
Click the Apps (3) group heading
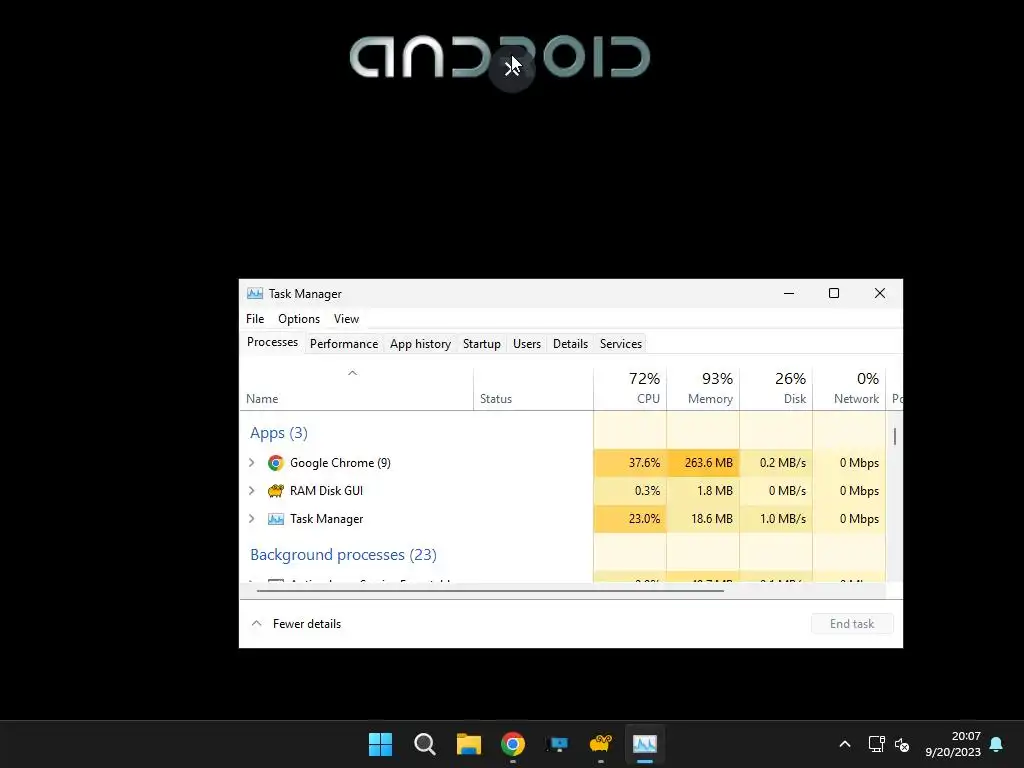click(279, 433)
